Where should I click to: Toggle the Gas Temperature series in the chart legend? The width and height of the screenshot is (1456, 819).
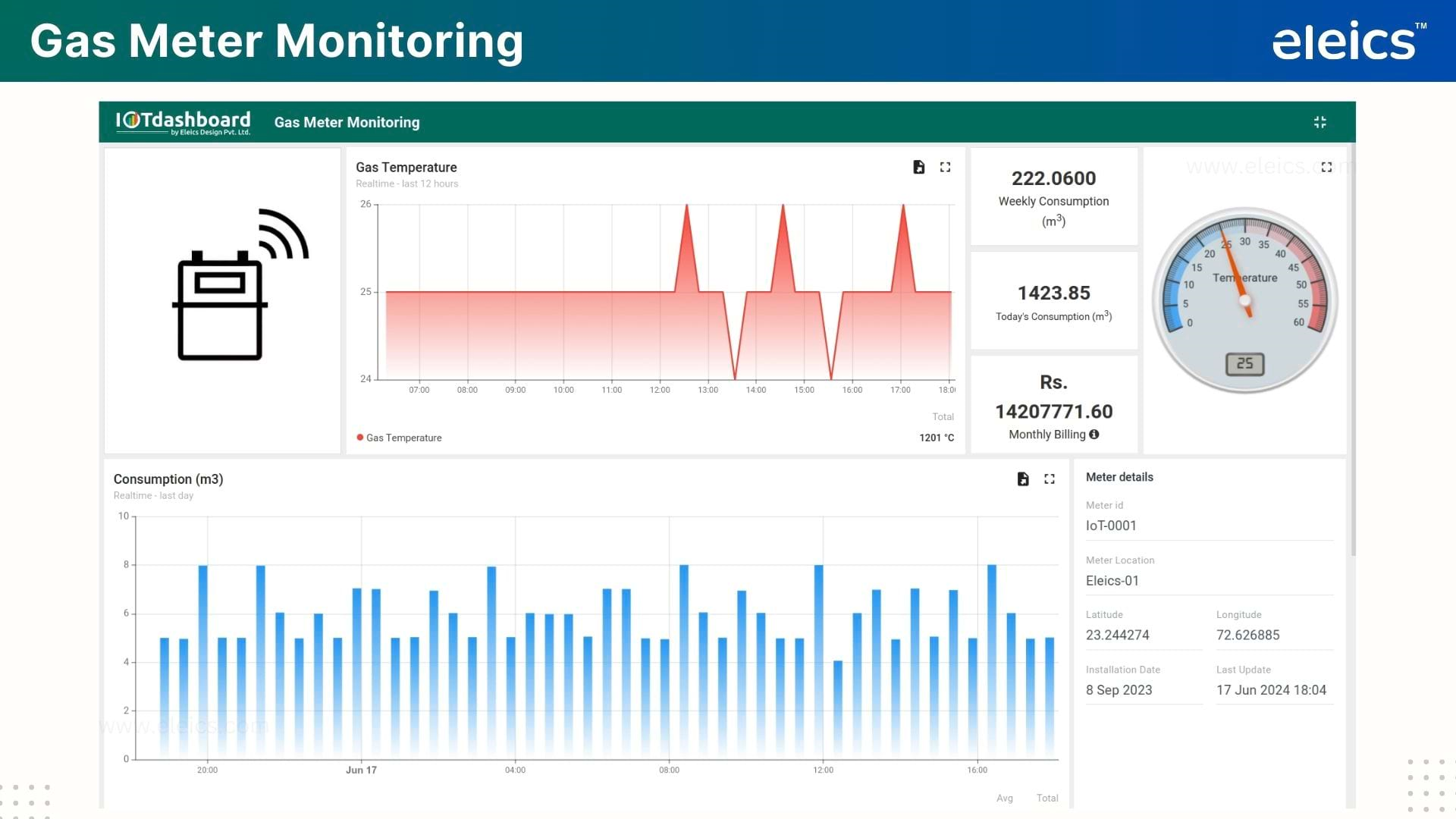pos(398,438)
